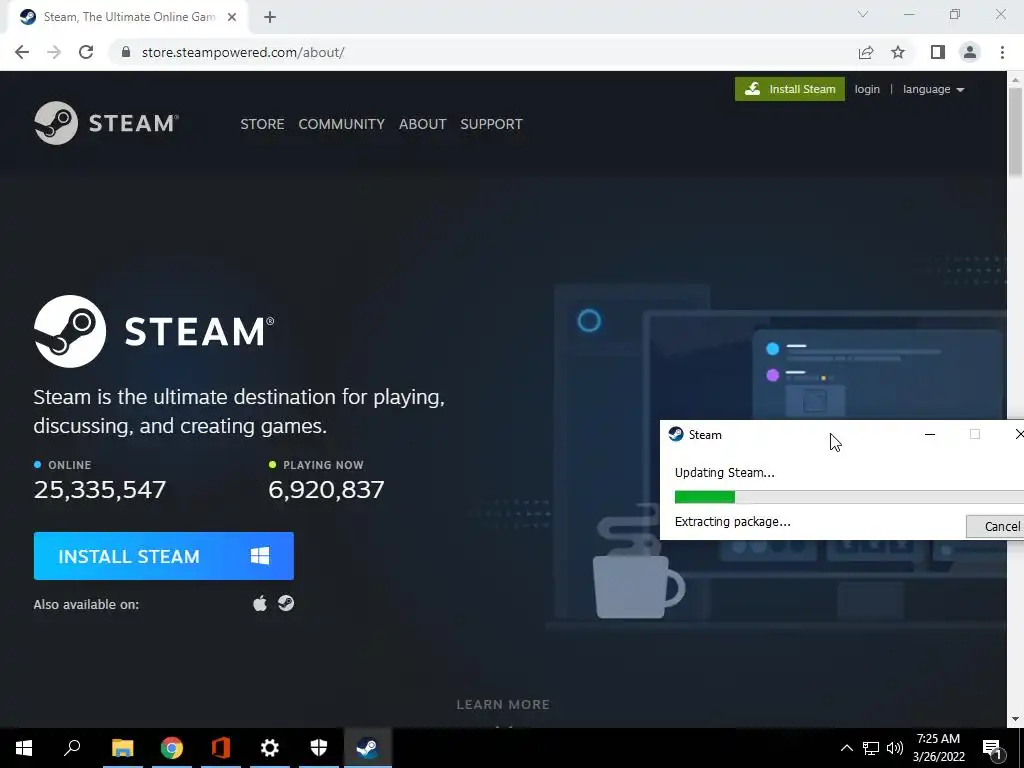Open the Windows Start menu
Screen dimensions: 1024x768
[24, 748]
